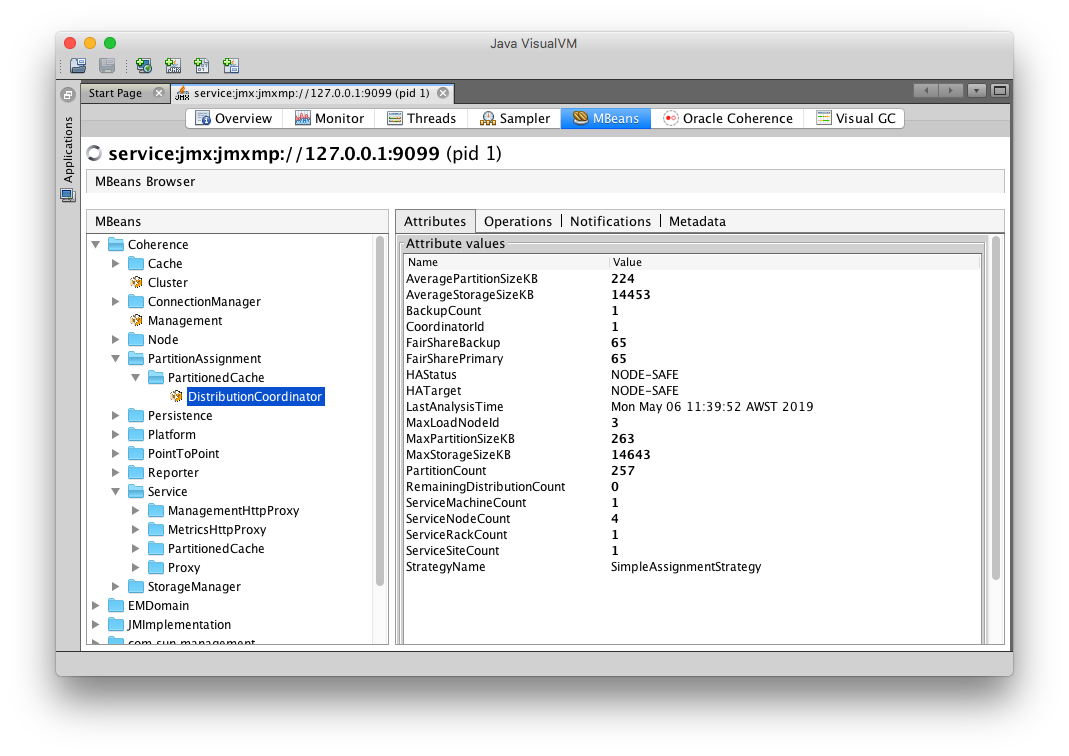1069x756 pixels.
Task: Expand the Cache folder node
Action: click(116, 263)
